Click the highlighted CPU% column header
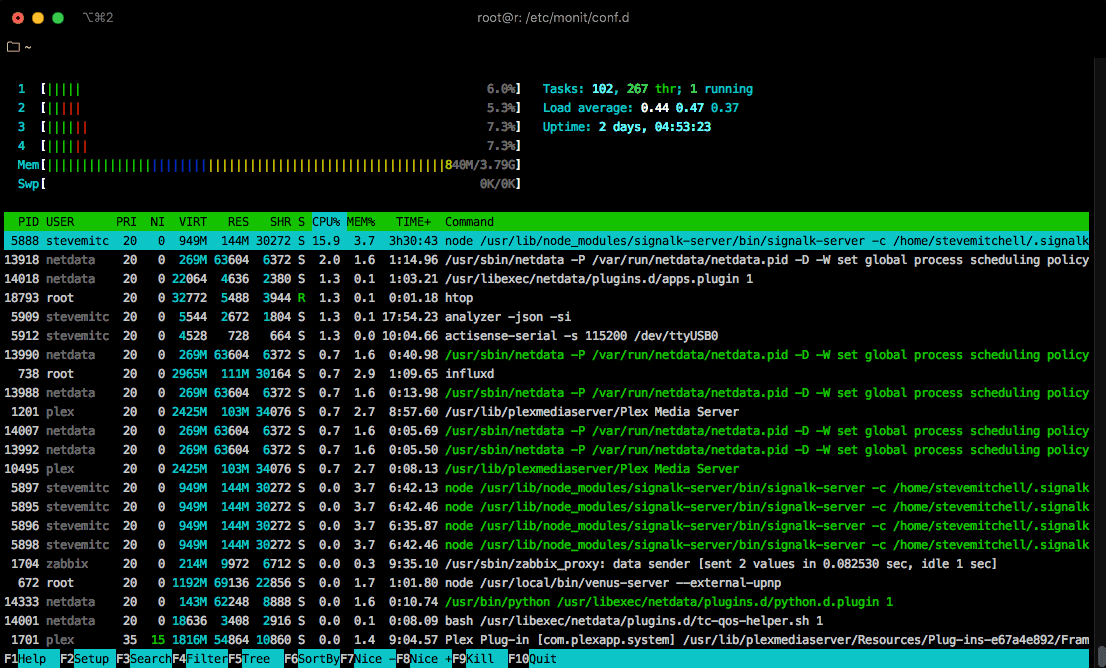The image size is (1106, 668). [x=329, y=221]
